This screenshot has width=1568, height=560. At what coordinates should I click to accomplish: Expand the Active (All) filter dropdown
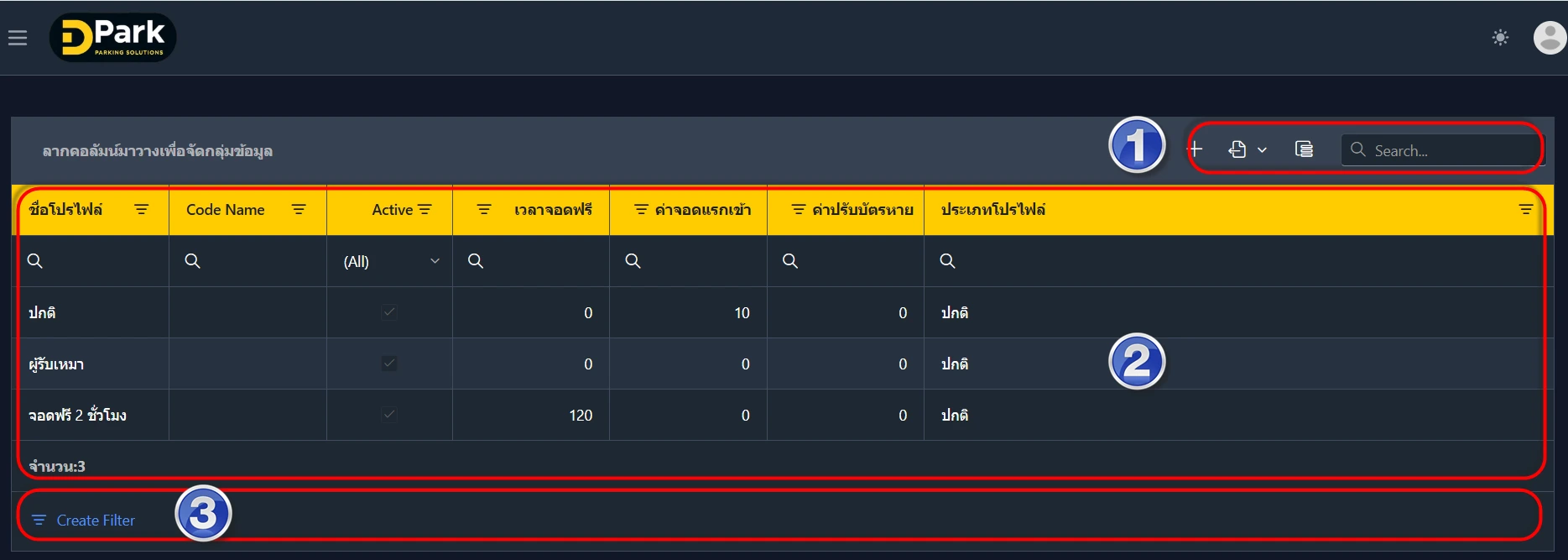point(435,261)
